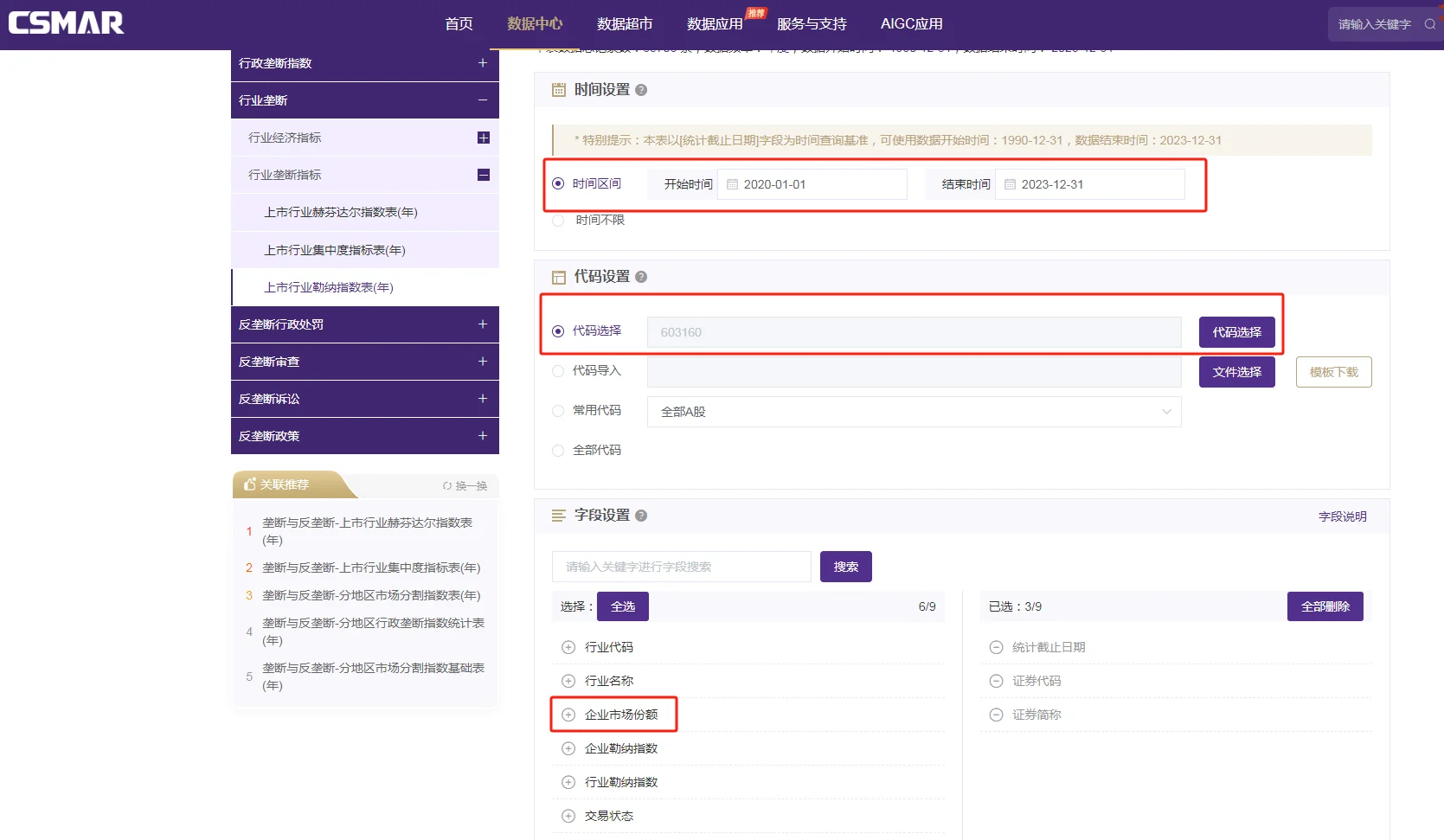1444x840 pixels.
Task: Select the 全部代码 radio option
Action: click(x=557, y=450)
